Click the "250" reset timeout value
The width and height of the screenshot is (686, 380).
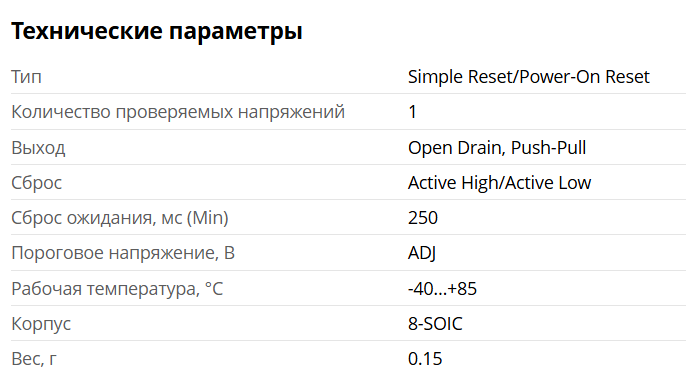[423, 218]
